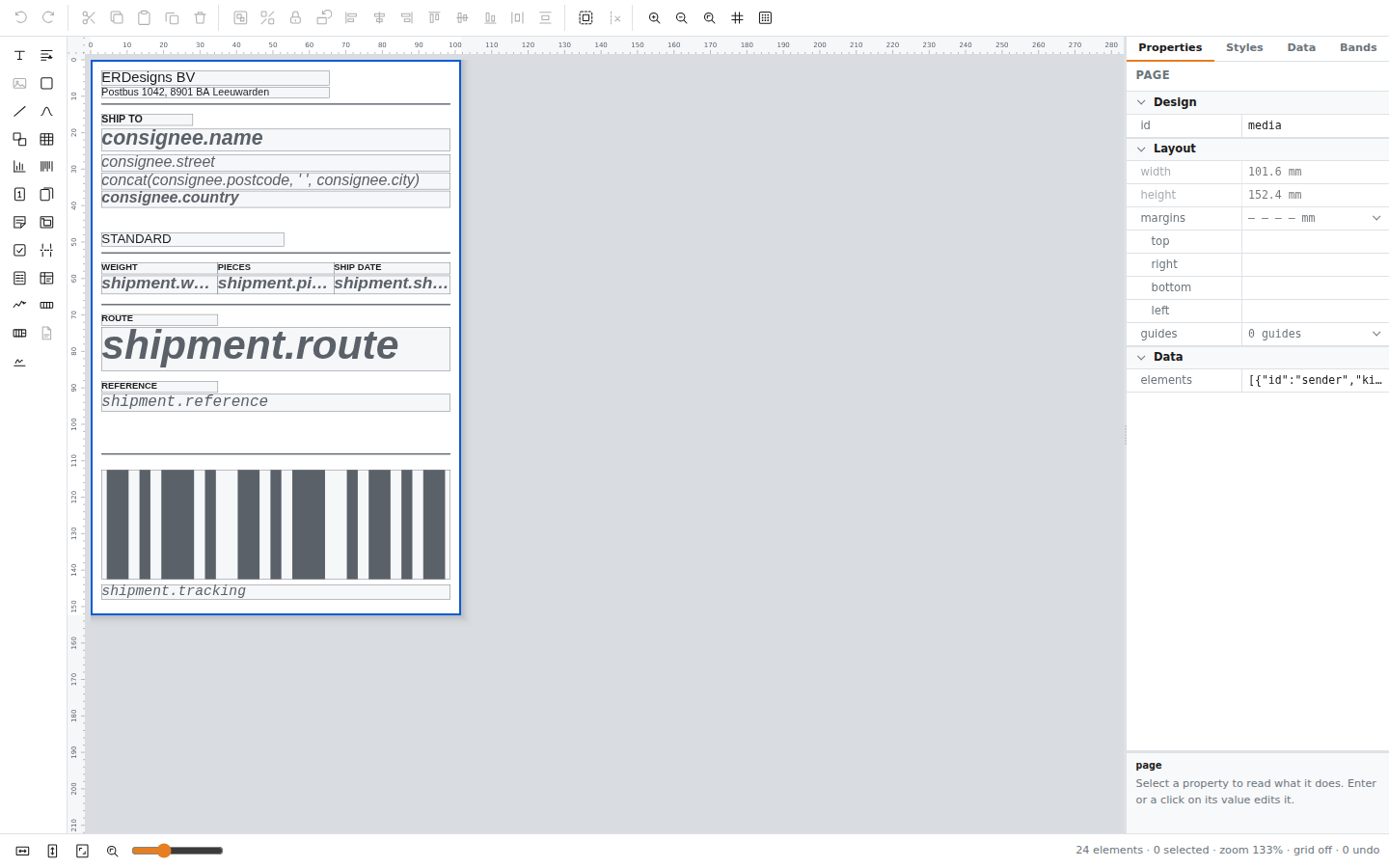This screenshot has height=868, width=1389.
Task: Click the Zoom in magnifier icon
Action: [654, 18]
